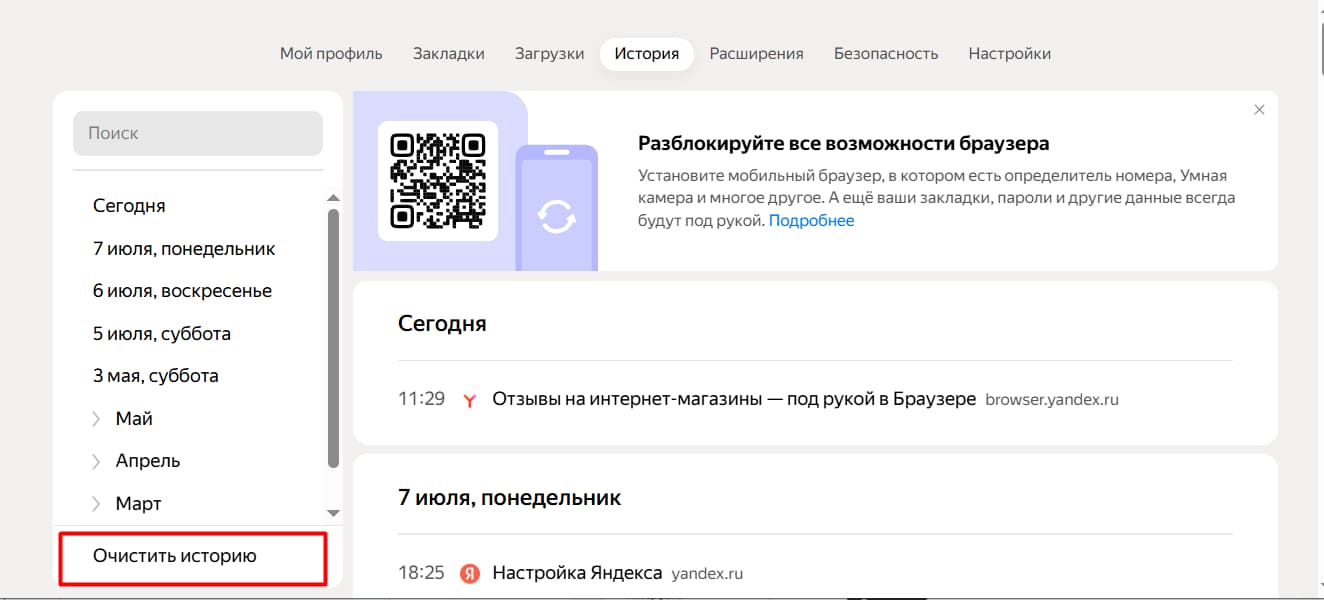Jump to 5 июля, суббота

click(x=162, y=334)
